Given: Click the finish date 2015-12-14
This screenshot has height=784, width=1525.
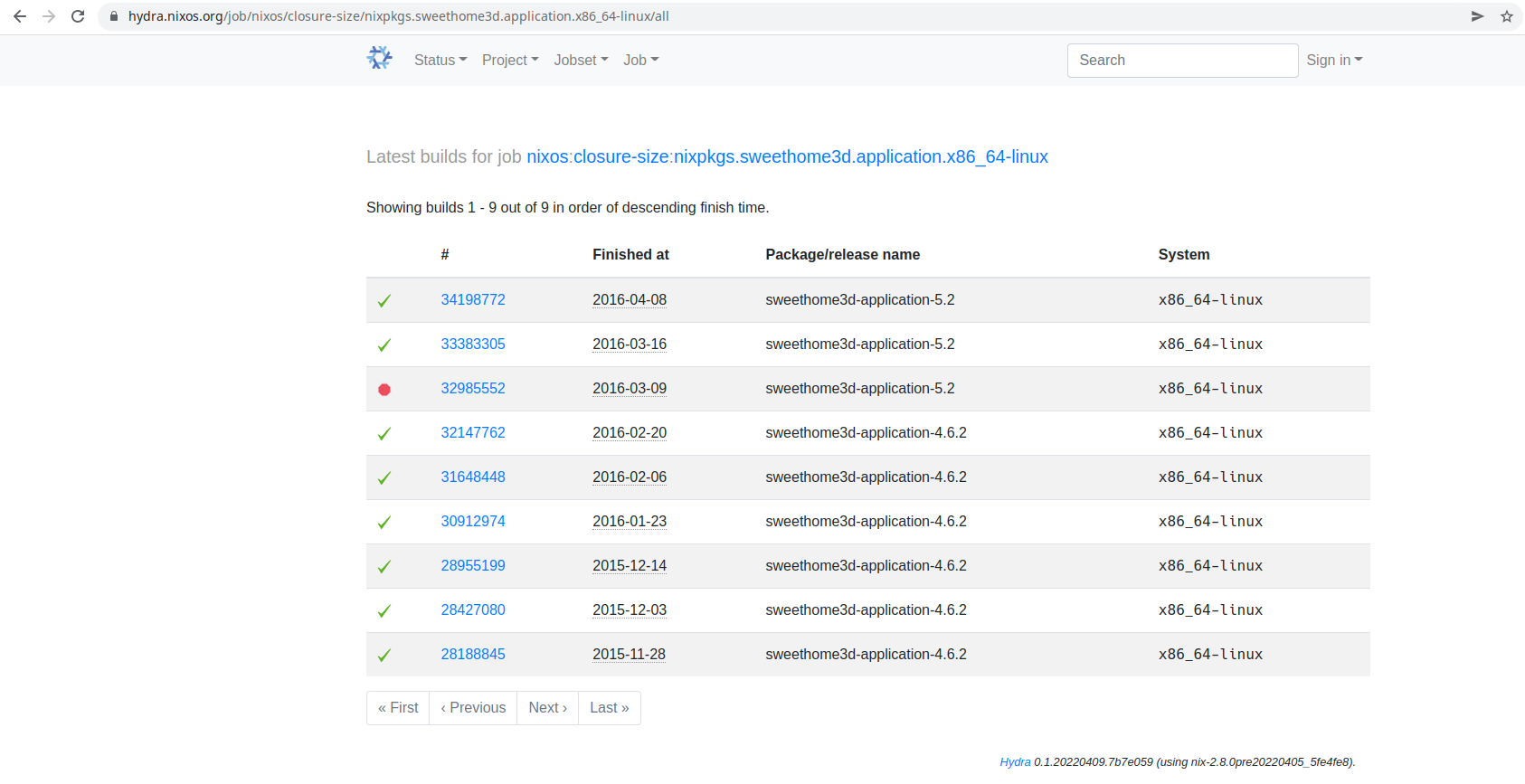Looking at the screenshot, I should (630, 565).
